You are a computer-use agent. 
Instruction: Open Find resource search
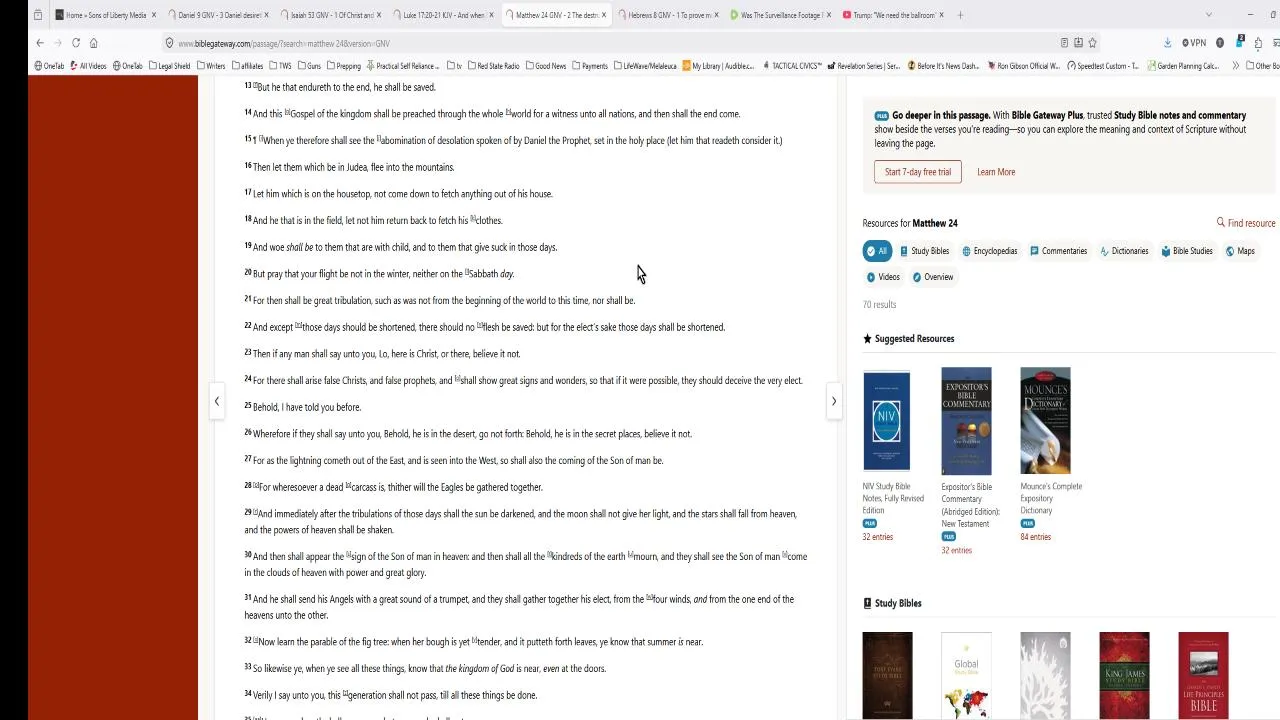pyautogui.click(x=1246, y=223)
